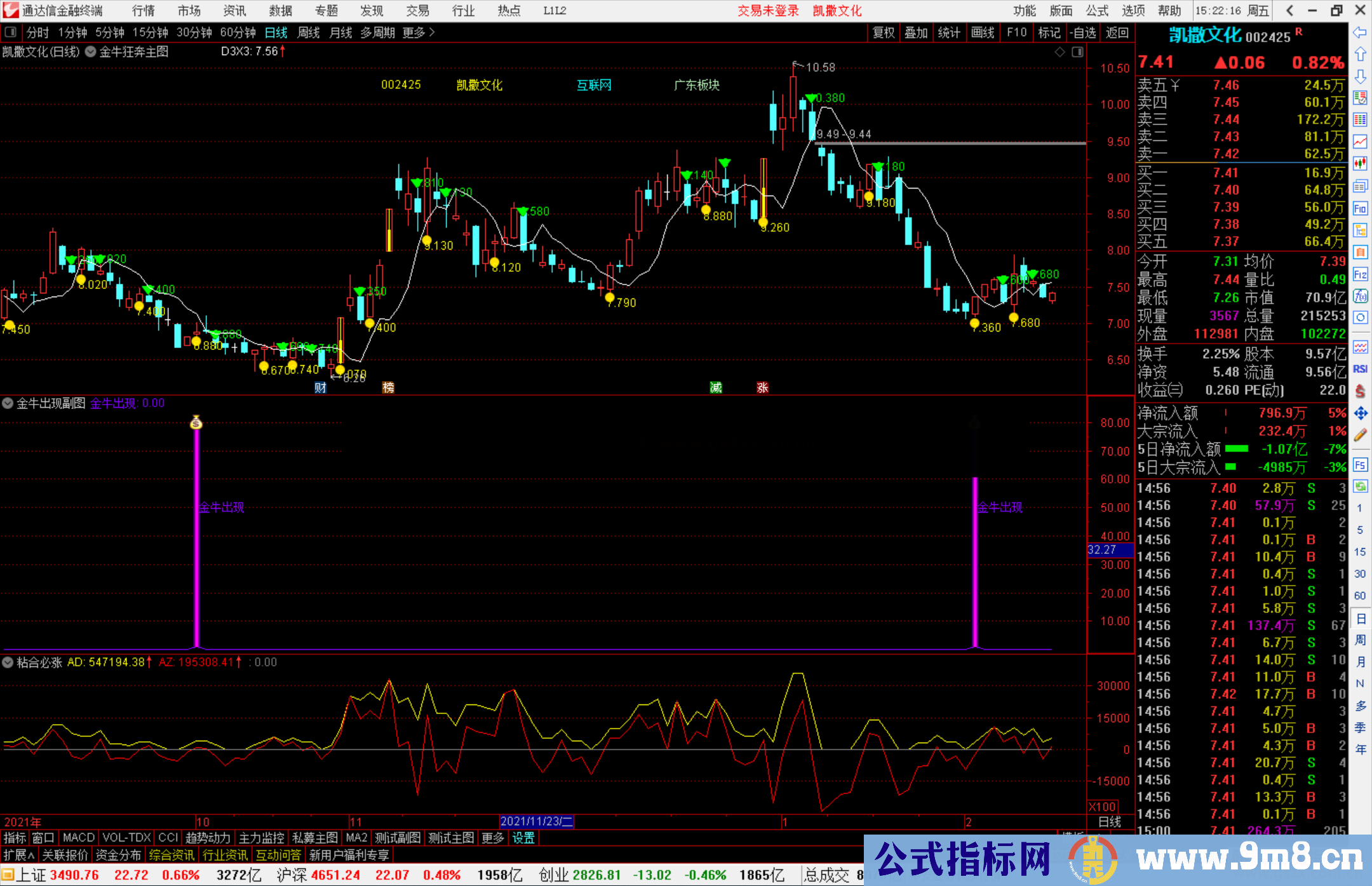Select the pencil drawing tool icon
This screenshot has width=1372, height=886.
pyautogui.click(x=1360, y=435)
